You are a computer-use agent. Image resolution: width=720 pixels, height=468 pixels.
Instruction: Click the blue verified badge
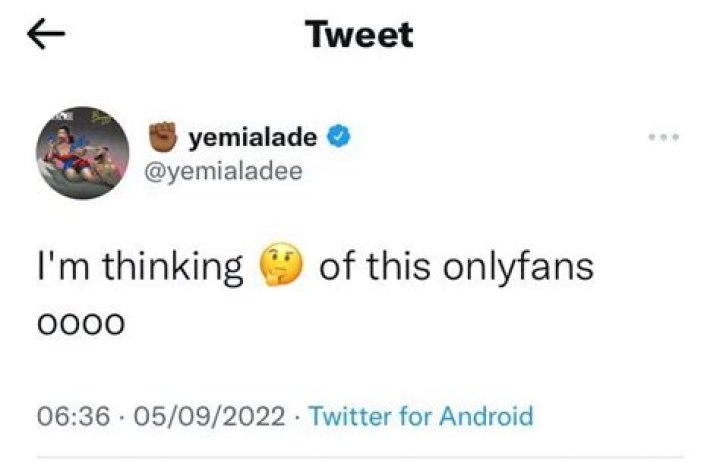coord(341,137)
